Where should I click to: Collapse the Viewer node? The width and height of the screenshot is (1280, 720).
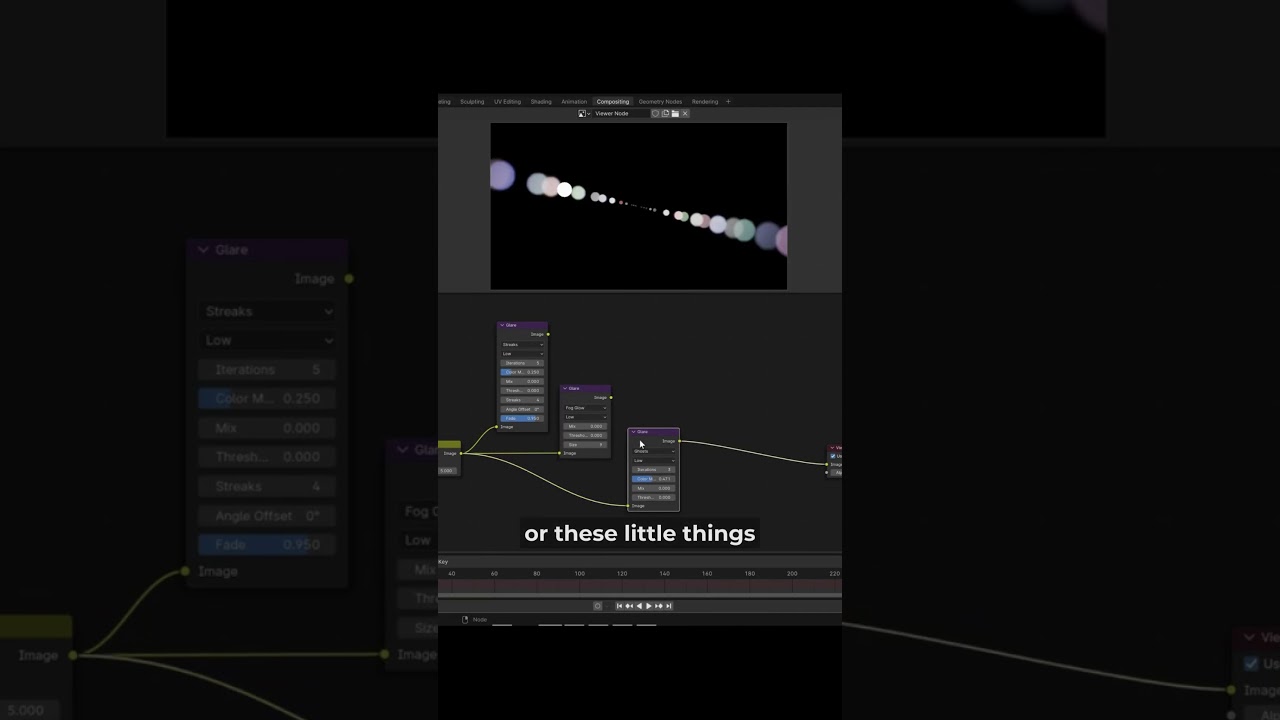point(832,448)
